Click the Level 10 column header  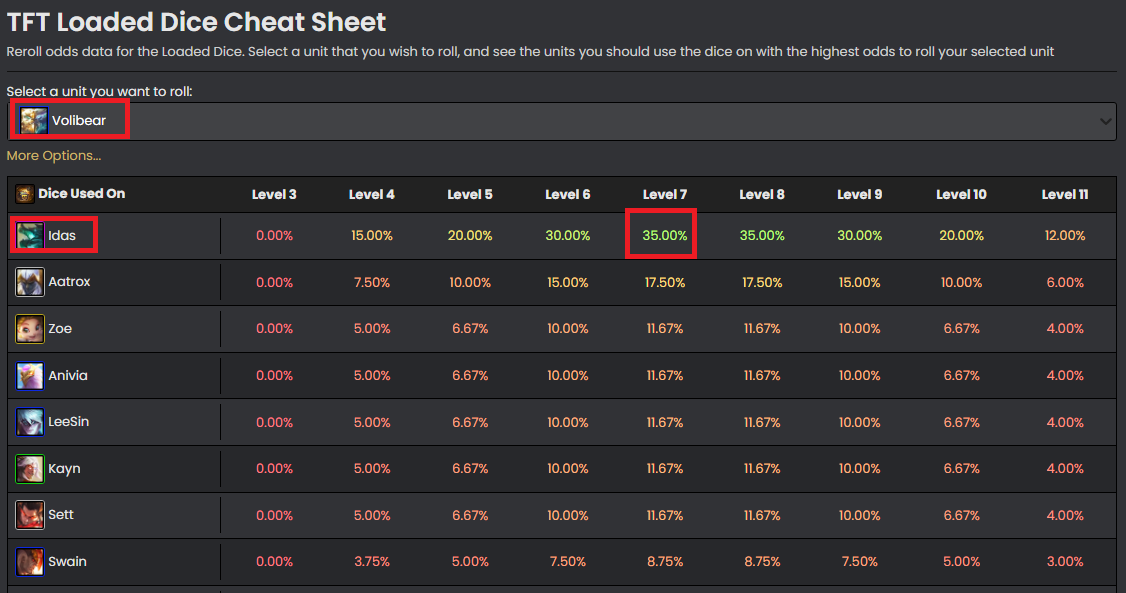962,195
